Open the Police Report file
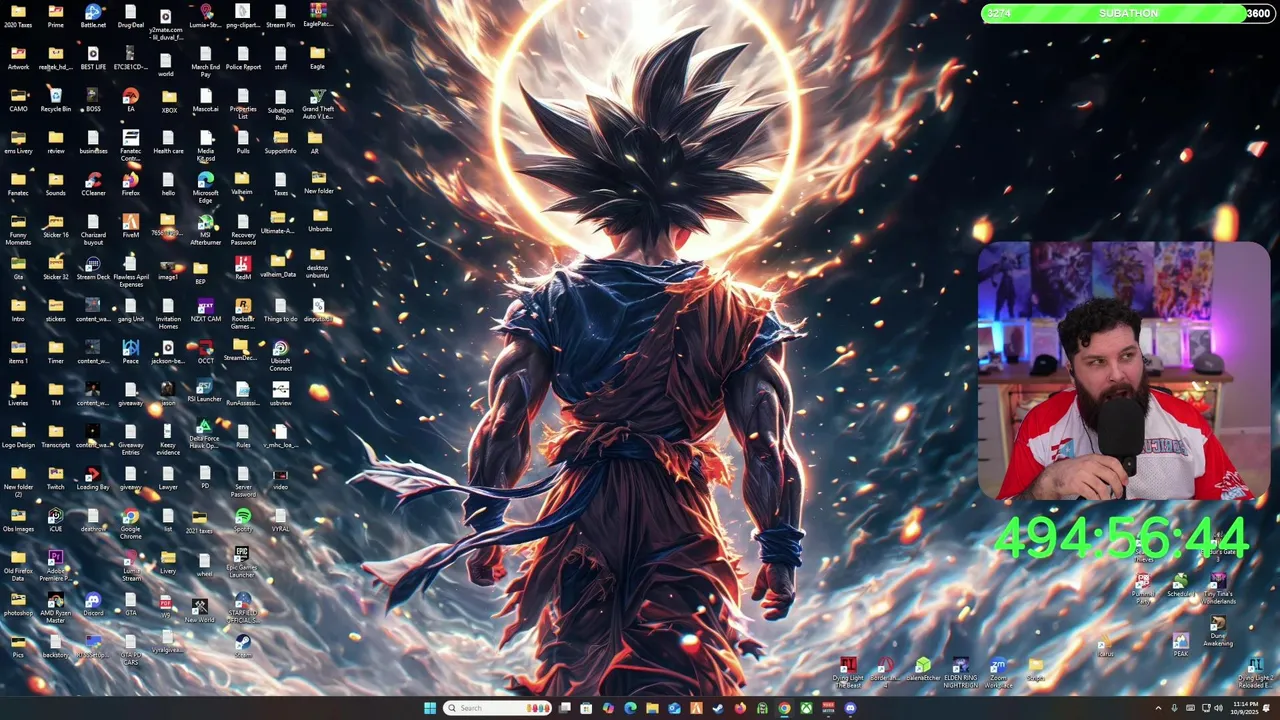The width and height of the screenshot is (1280, 720). (243, 58)
